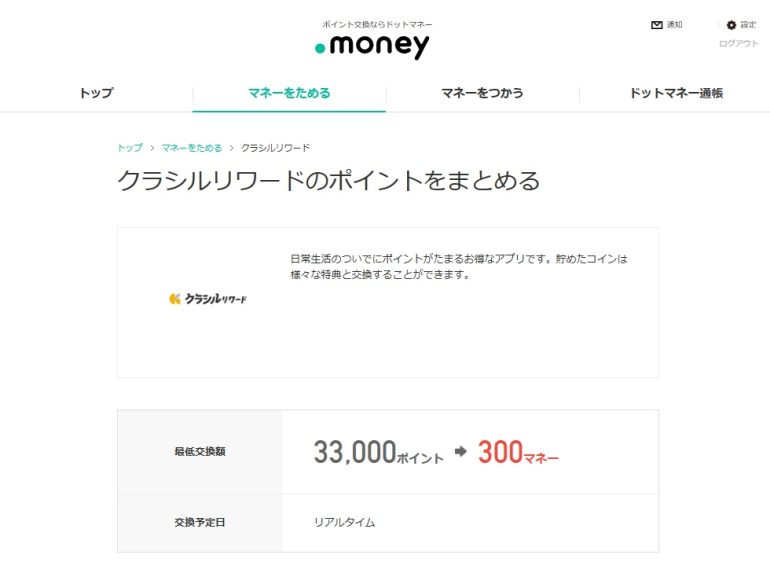
Task: Click the 通知 label in header
Action: 674,25
